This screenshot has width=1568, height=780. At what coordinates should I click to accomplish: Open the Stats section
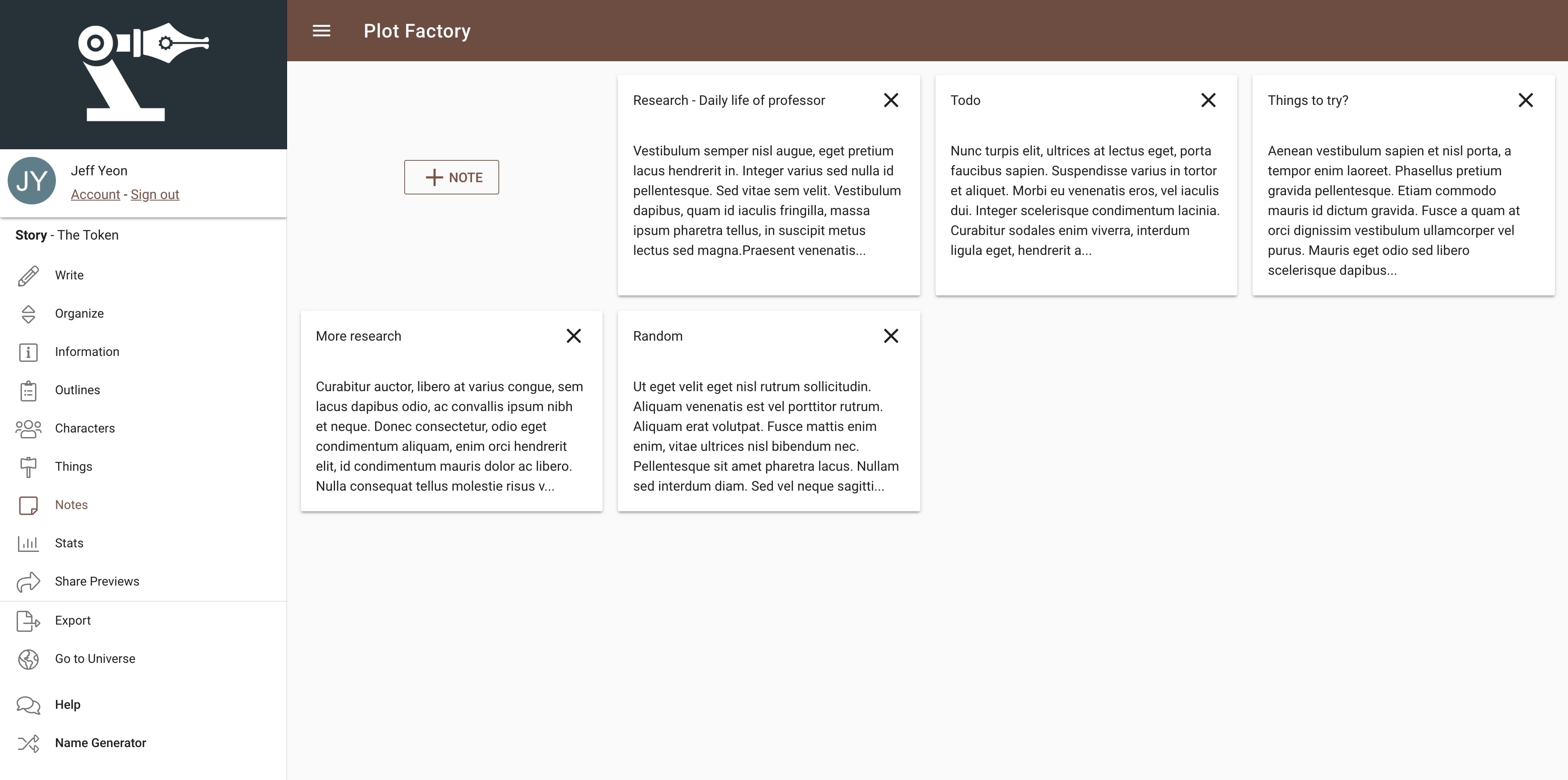(68, 543)
